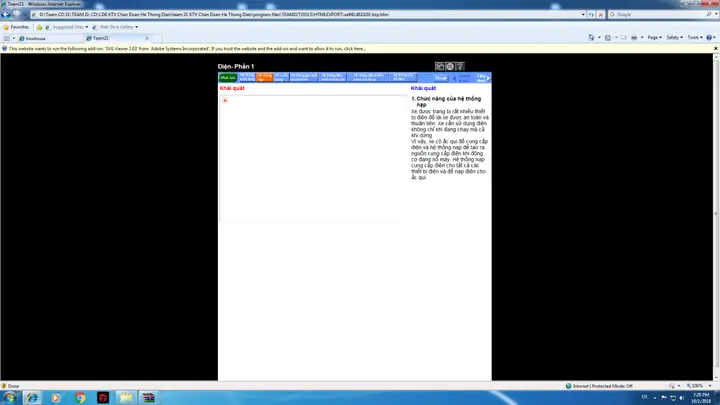Click in the Google search box
Image resolution: width=720 pixels, height=405 pixels.
tap(659, 14)
